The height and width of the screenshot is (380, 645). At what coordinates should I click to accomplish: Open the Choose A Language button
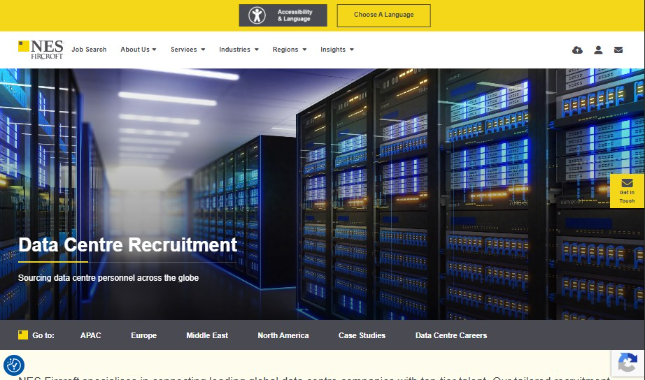point(384,16)
